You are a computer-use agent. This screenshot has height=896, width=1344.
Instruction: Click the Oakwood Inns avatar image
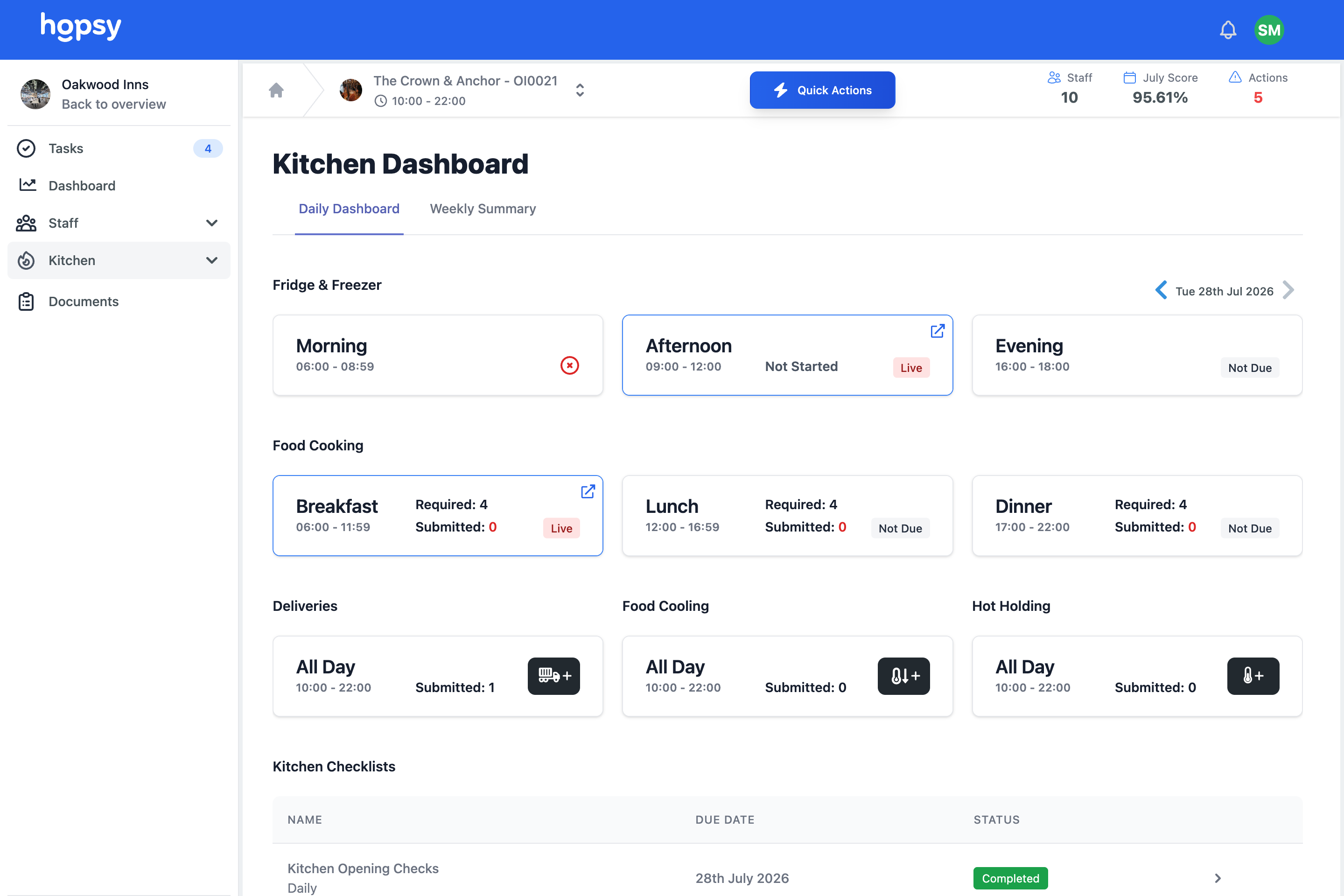click(35, 94)
